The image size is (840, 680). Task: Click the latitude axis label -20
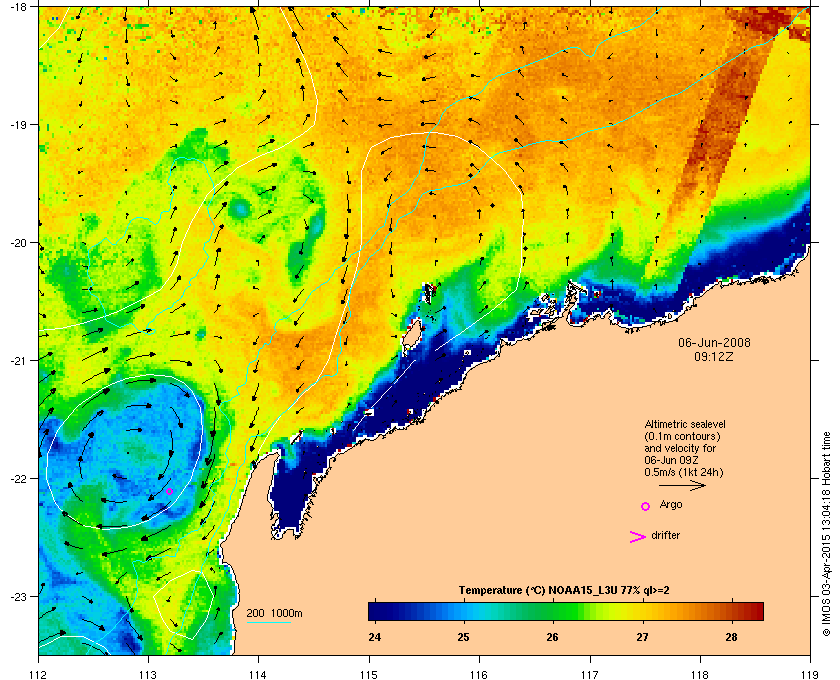18,243
